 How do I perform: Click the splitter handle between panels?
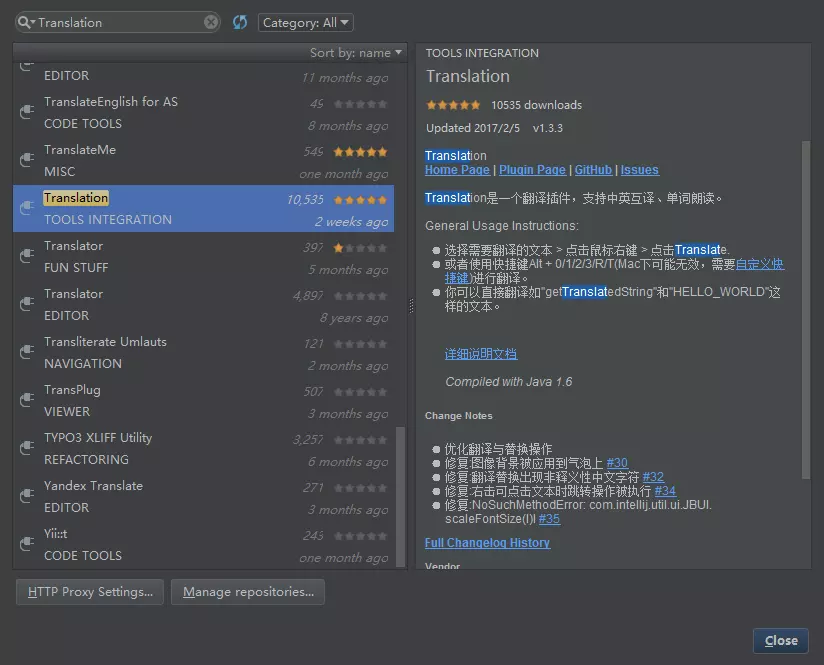(411, 305)
